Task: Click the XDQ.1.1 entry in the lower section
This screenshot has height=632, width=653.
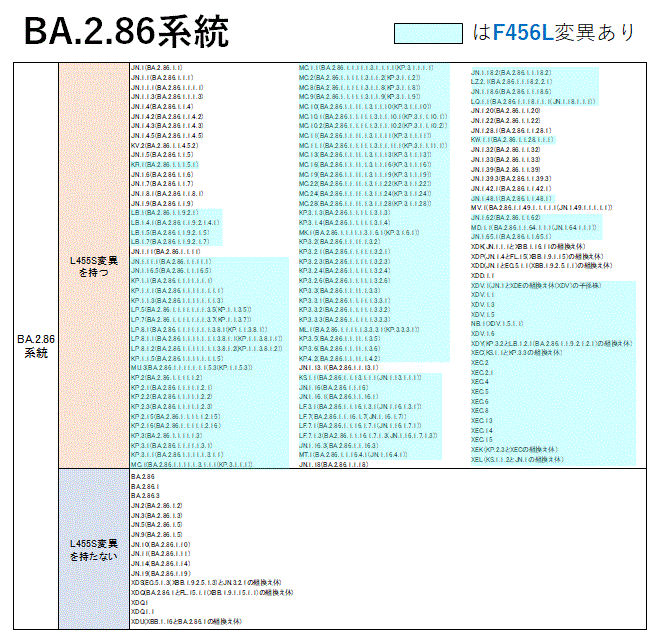Action: pyautogui.click(x=142, y=612)
